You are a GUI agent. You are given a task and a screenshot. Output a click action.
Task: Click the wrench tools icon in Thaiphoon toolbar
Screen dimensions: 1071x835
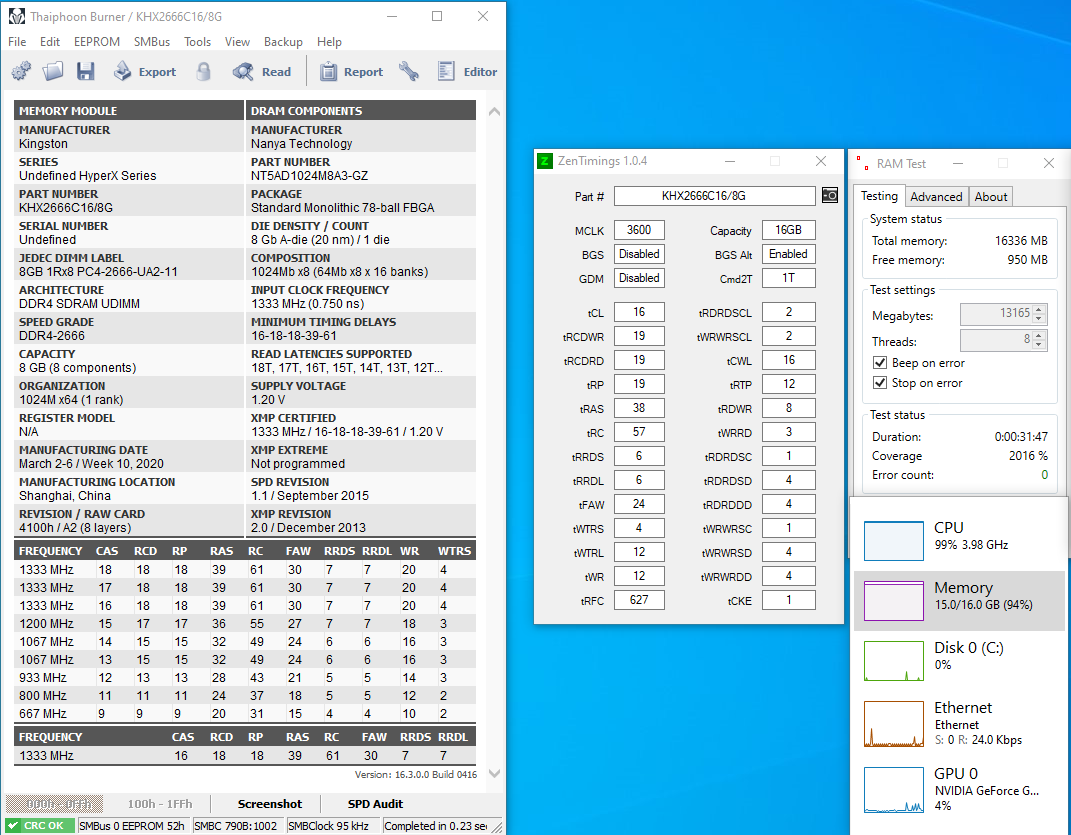point(408,71)
